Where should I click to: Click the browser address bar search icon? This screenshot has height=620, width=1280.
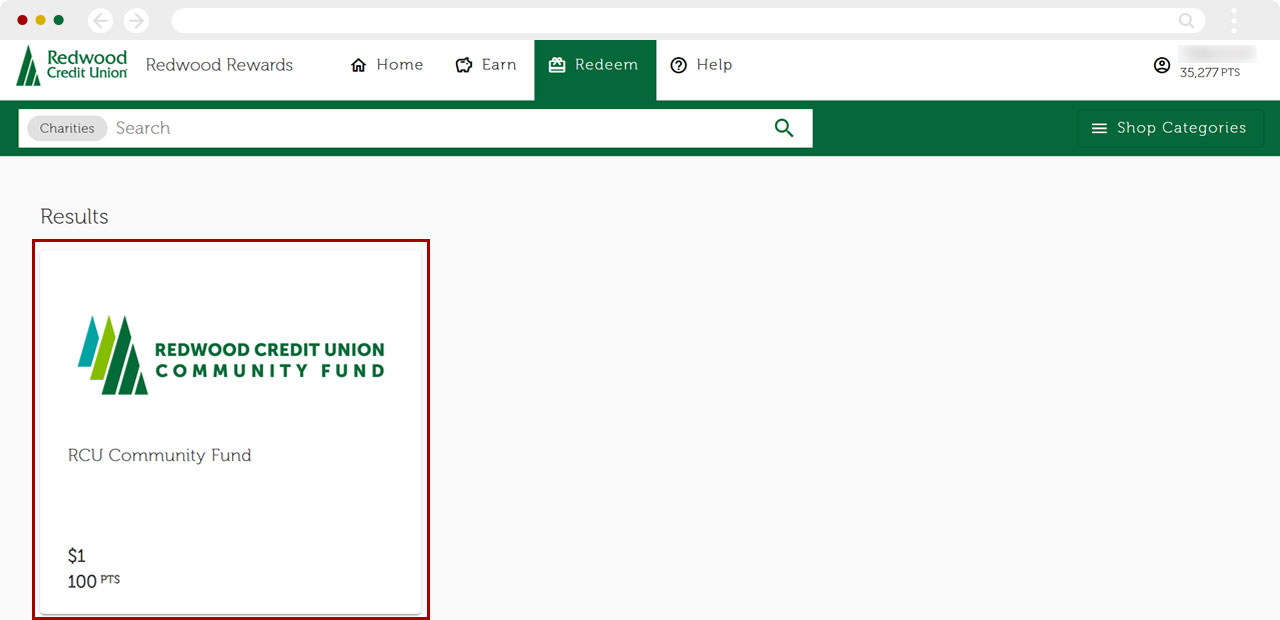tap(1187, 20)
